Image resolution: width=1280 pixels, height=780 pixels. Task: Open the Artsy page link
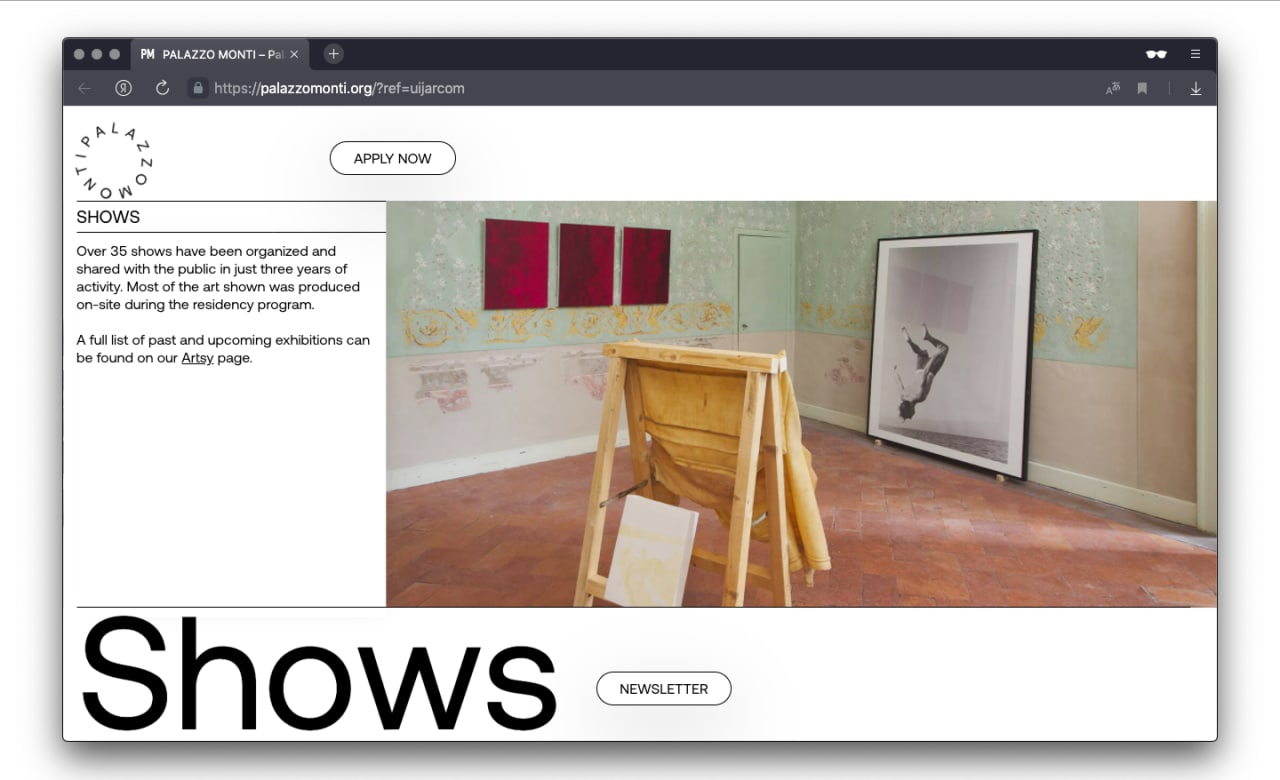[197, 358]
